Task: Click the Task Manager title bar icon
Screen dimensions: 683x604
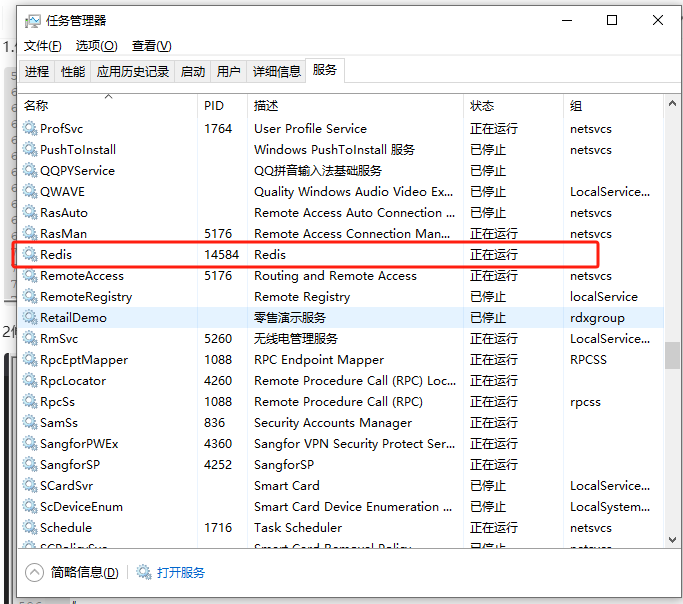Action: tap(33, 21)
